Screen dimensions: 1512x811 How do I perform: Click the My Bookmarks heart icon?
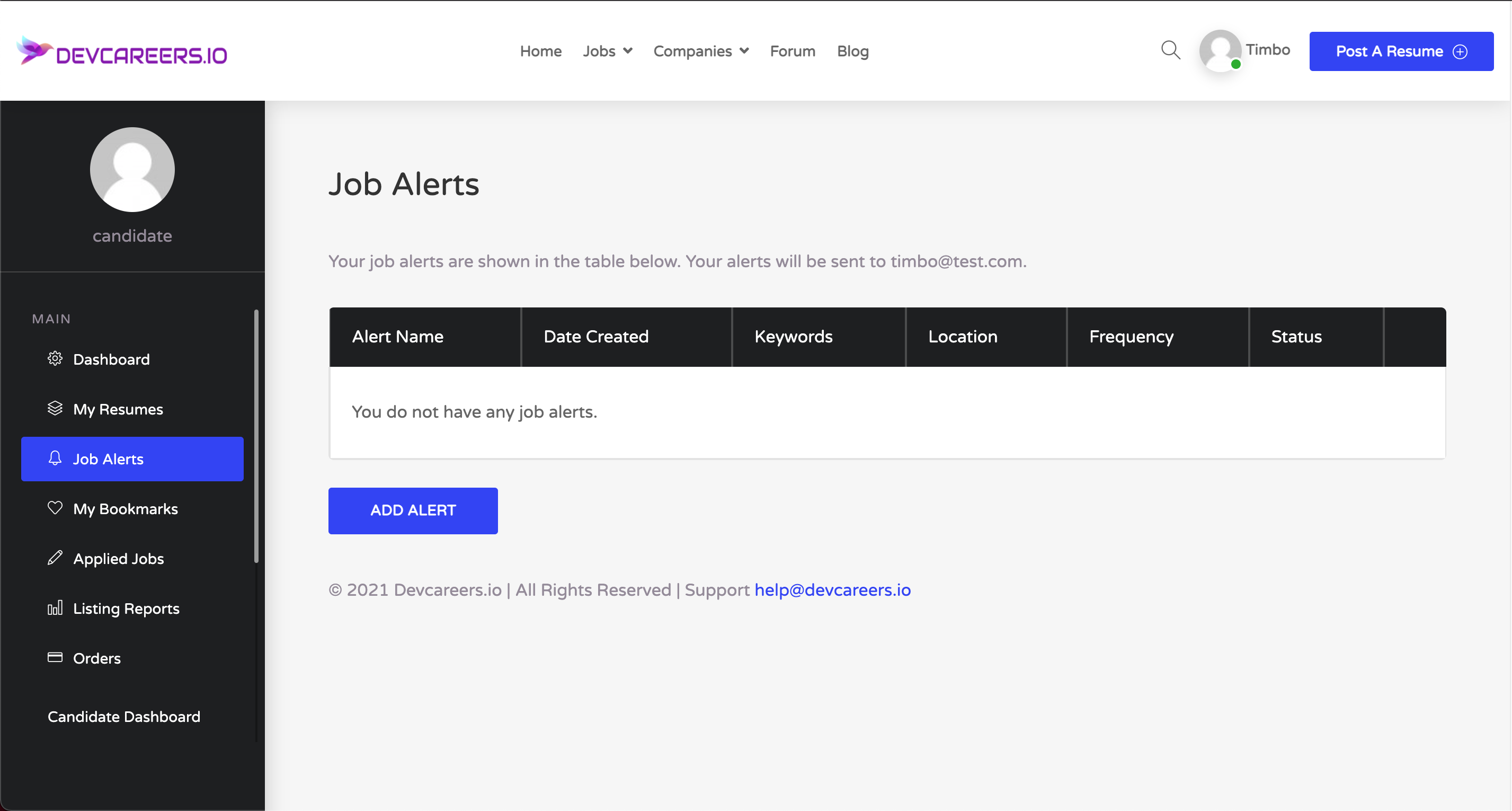click(x=55, y=508)
